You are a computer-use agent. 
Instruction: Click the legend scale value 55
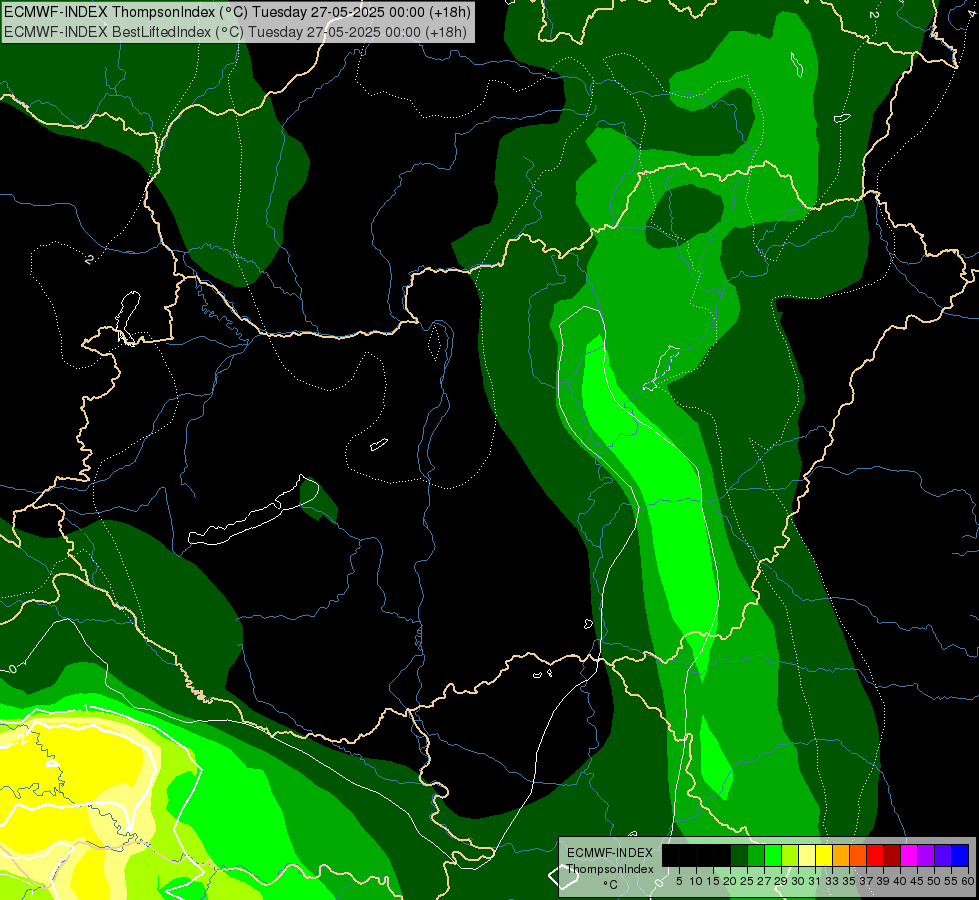coord(951,881)
